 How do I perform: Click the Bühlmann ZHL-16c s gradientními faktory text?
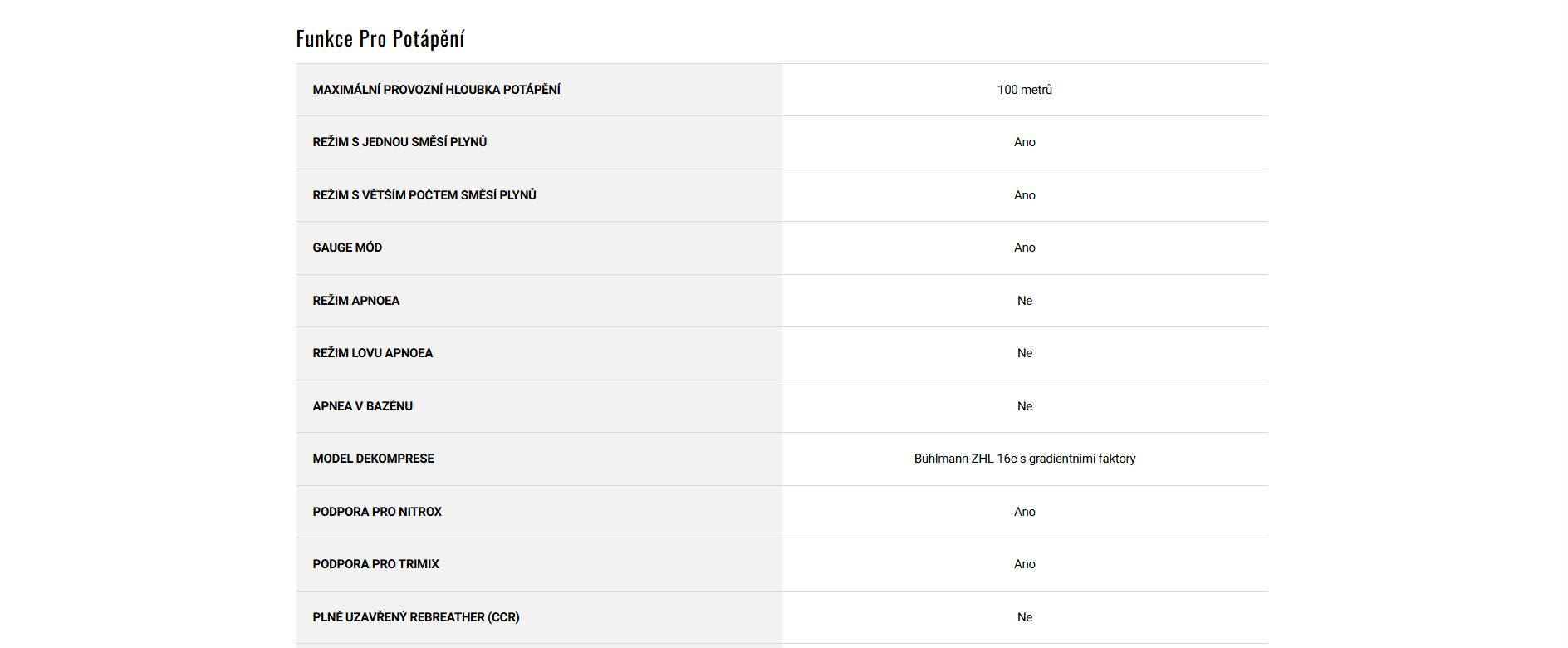(1024, 459)
